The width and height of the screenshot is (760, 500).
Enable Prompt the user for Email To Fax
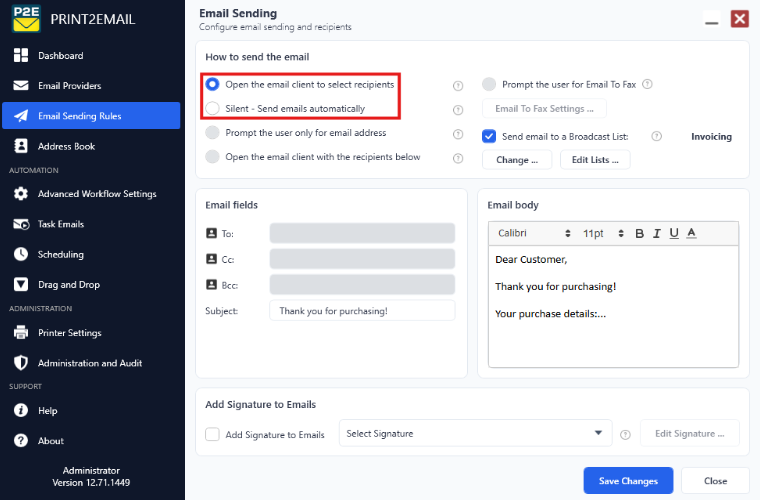[x=489, y=84]
